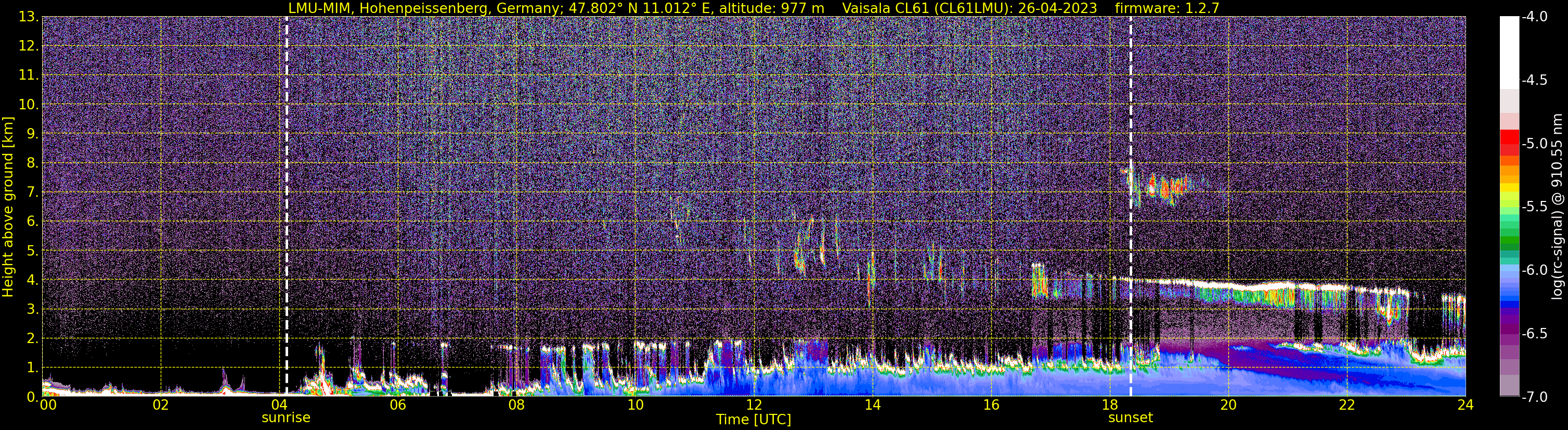
Task: Click the "02" time axis tick label
Action: click(161, 405)
